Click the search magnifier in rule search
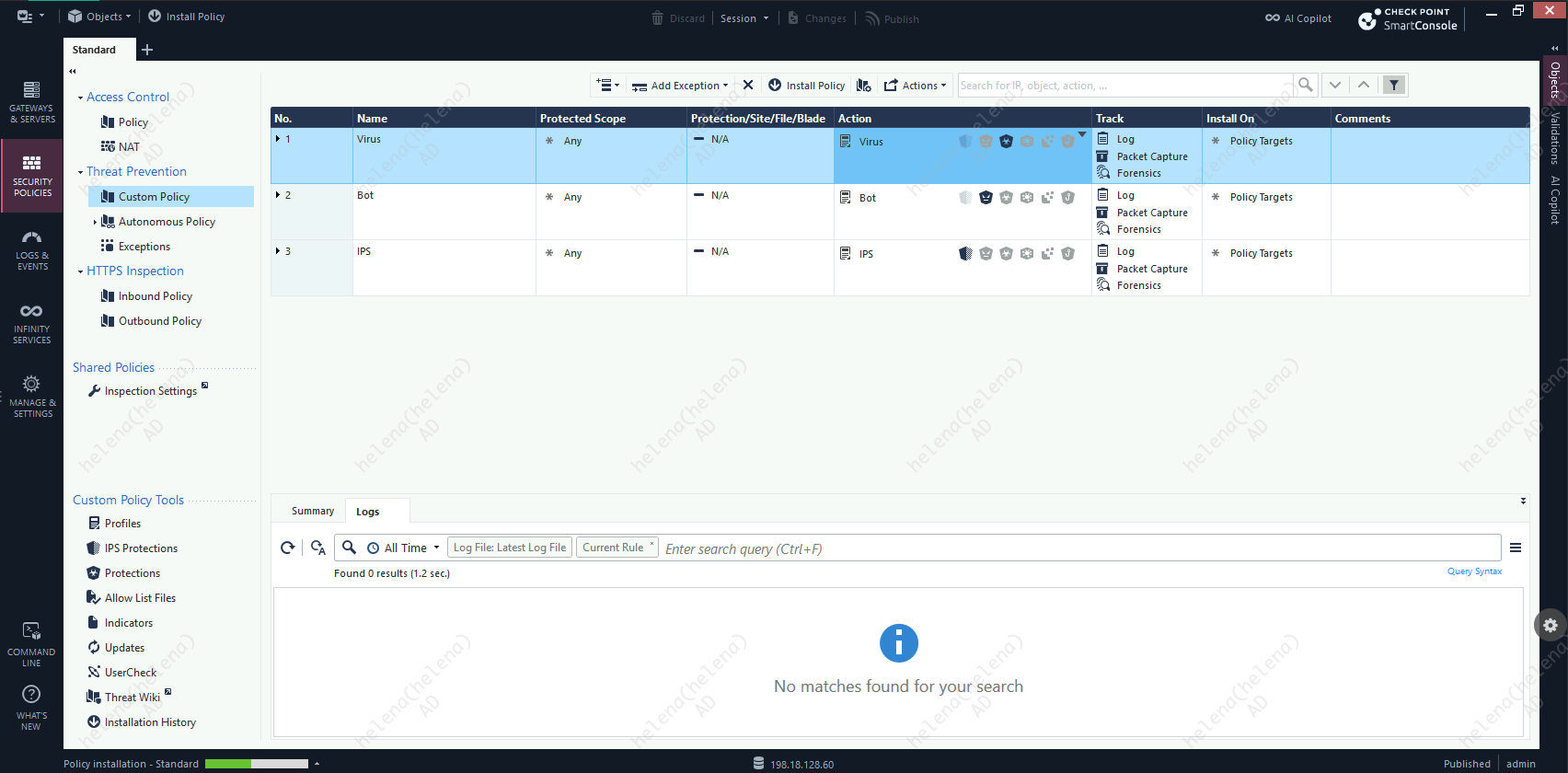The height and width of the screenshot is (773, 1568). (x=1305, y=85)
